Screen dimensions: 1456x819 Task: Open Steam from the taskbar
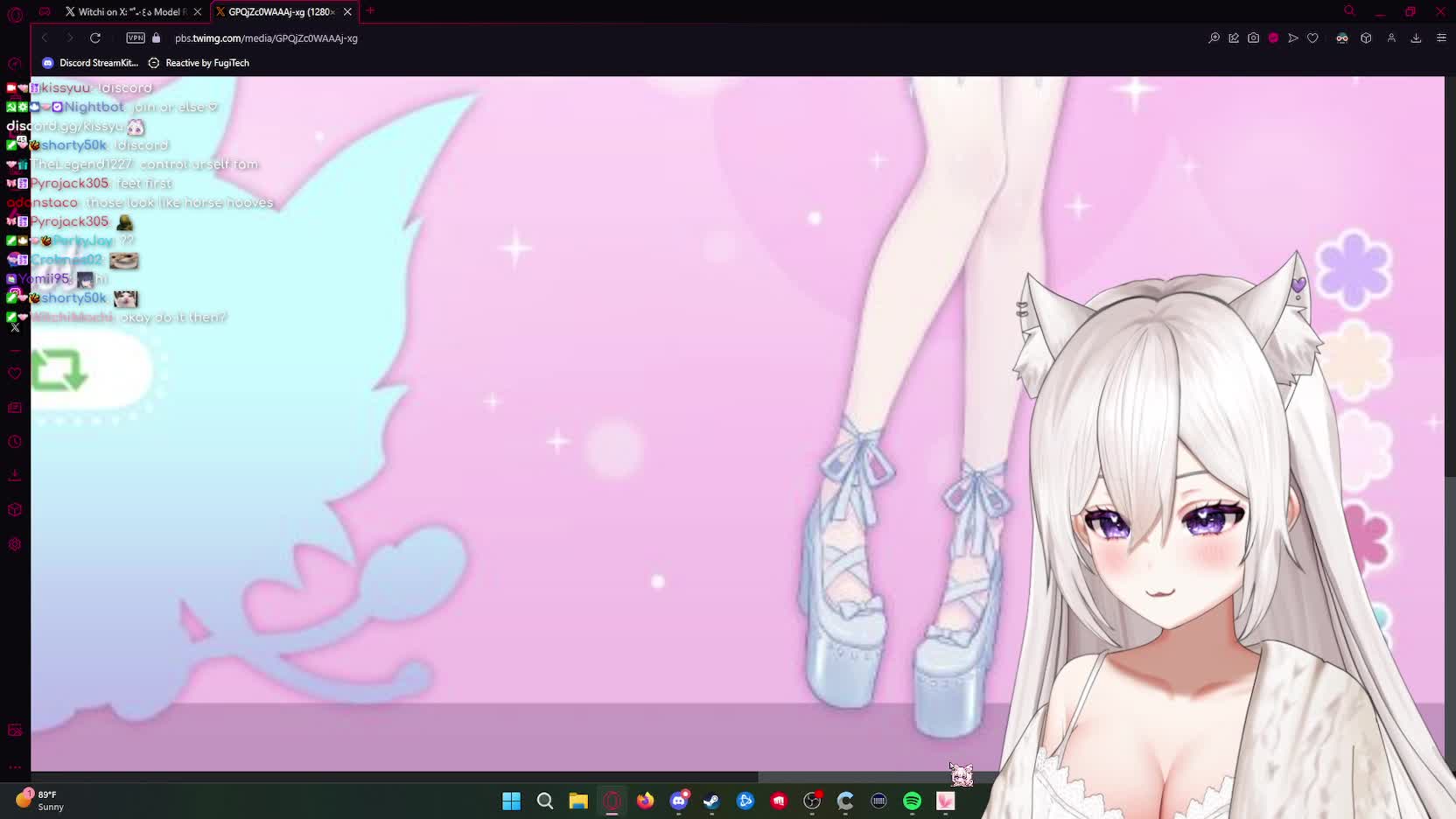click(711, 801)
